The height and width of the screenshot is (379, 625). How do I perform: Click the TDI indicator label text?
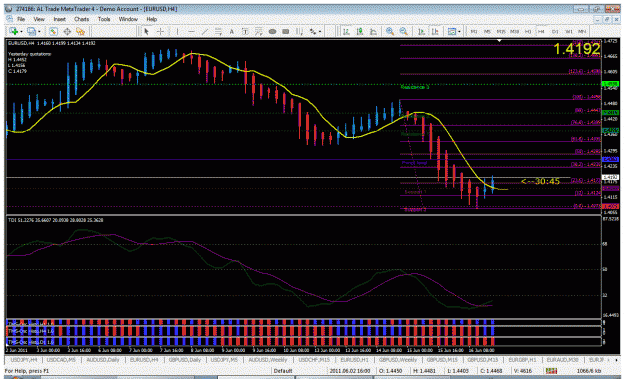coord(55,220)
